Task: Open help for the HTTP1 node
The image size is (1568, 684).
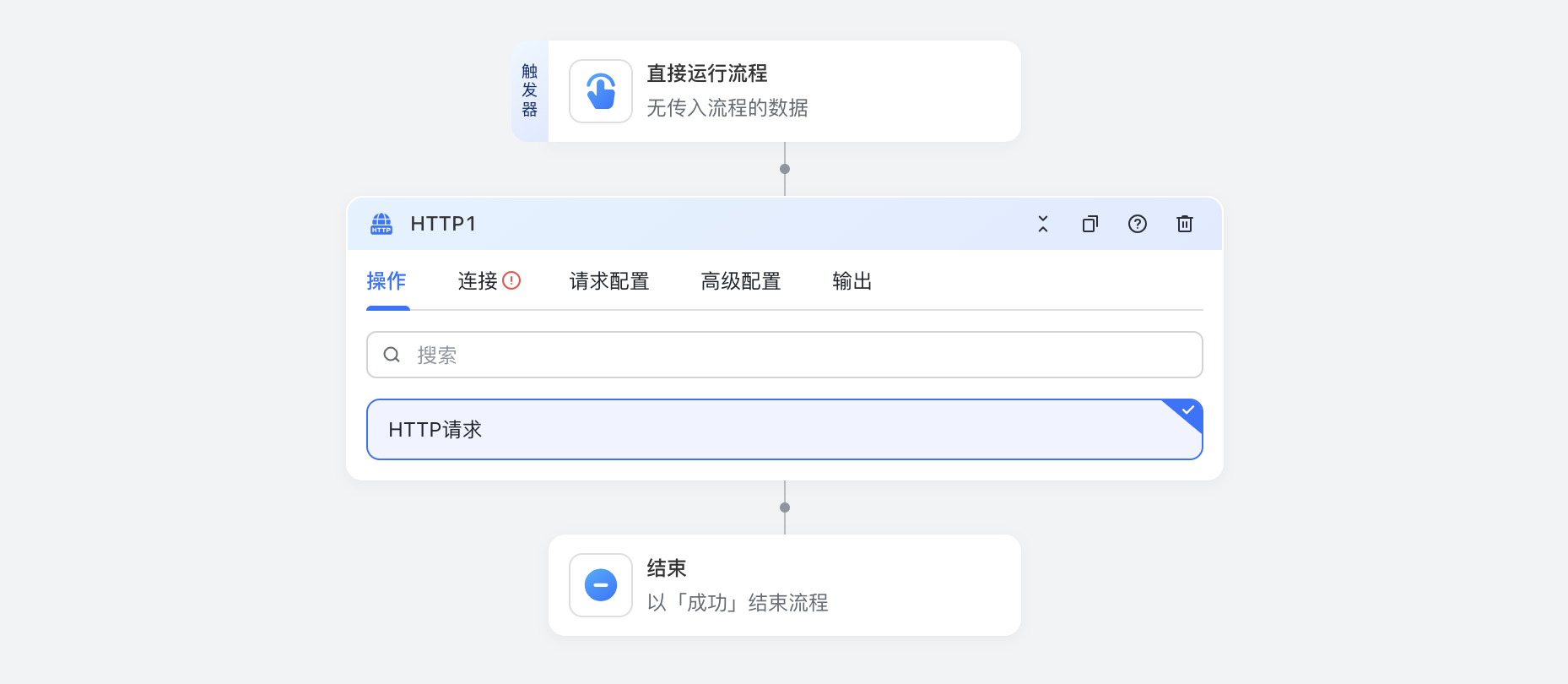Action: [1137, 224]
